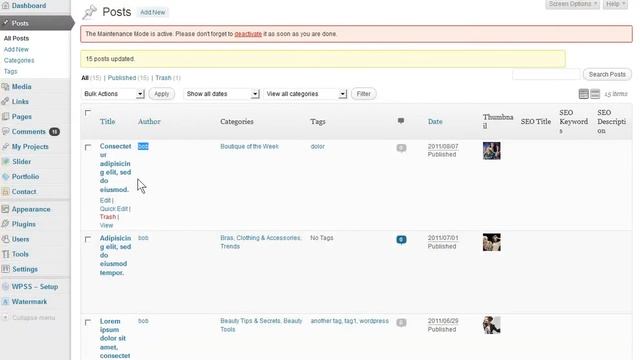The height and width of the screenshot is (360, 640).
Task: Click the Users menu icon
Action: click(5, 239)
